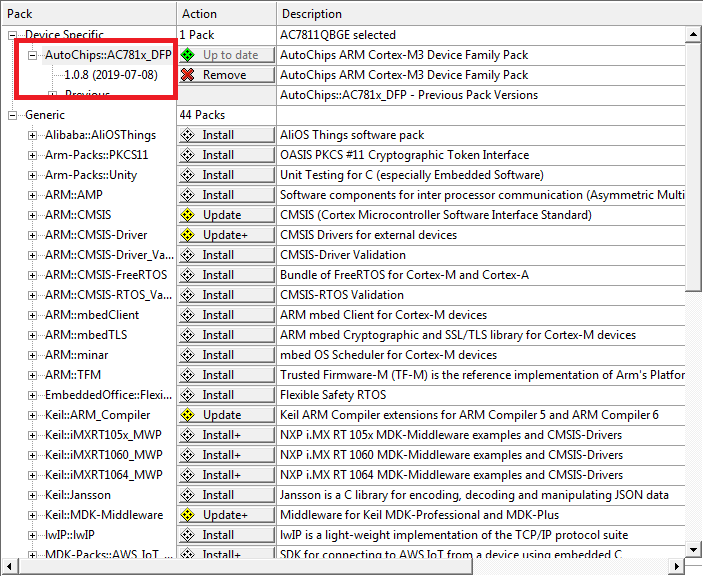Update the Keil::ARM_Compiler pack
Image resolution: width=704 pixels, height=577 pixels.
click(x=227, y=415)
